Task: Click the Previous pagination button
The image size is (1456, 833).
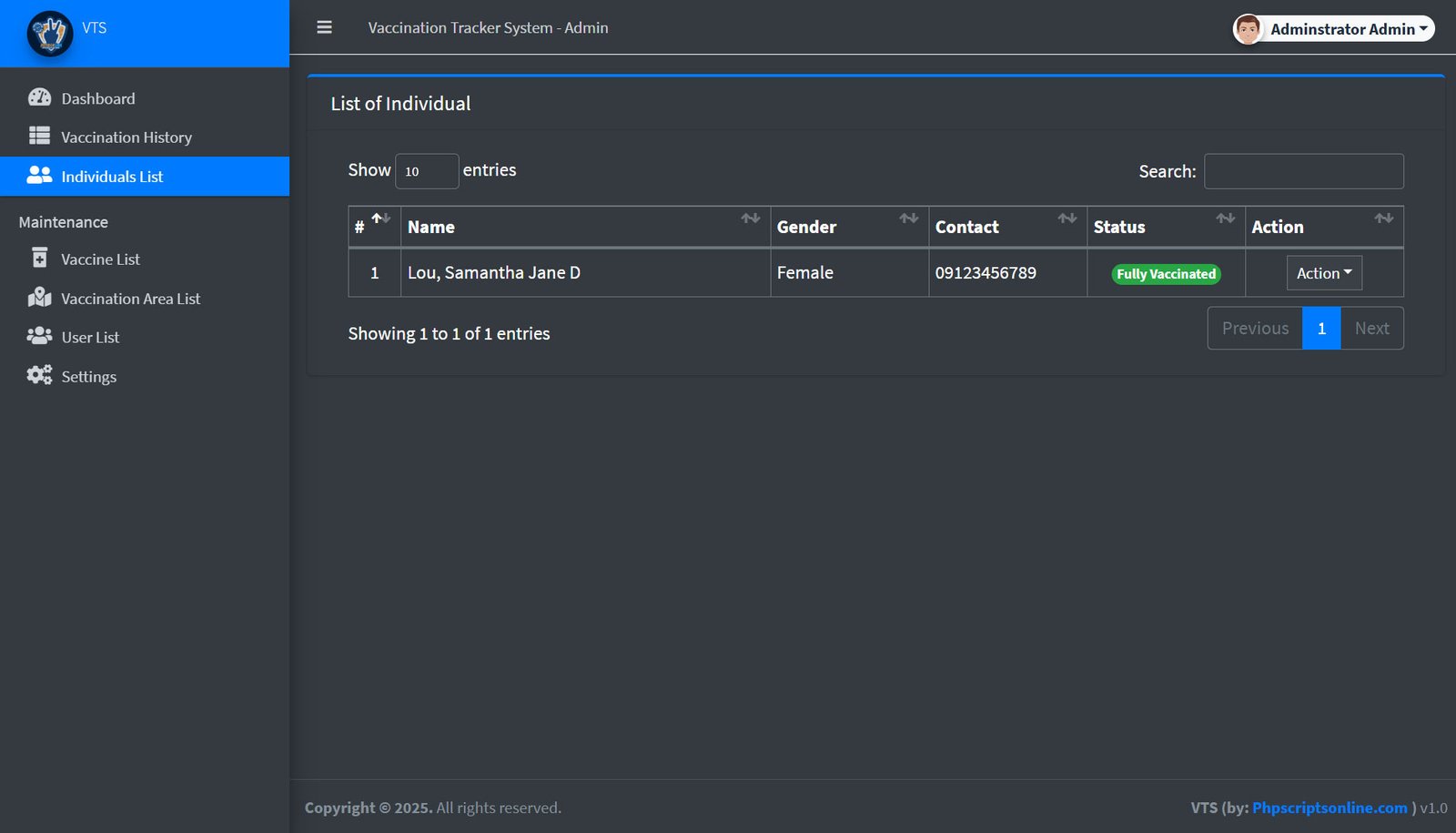Action: [x=1255, y=328]
